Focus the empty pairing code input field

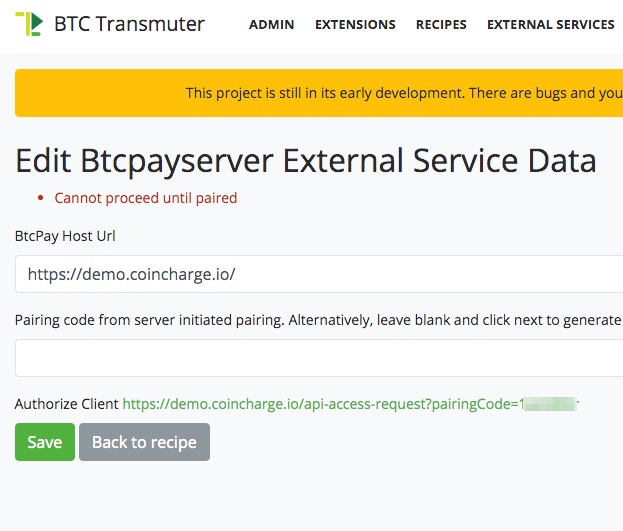coord(319,358)
